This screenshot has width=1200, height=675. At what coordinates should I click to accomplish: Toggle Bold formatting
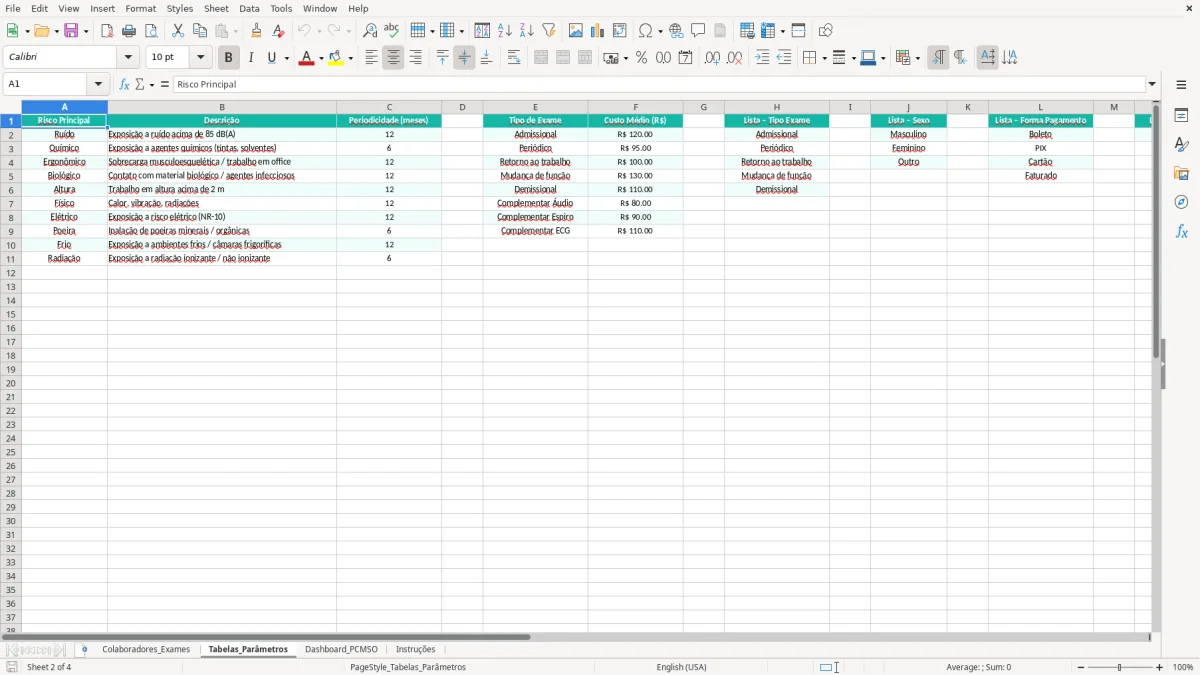(229, 58)
